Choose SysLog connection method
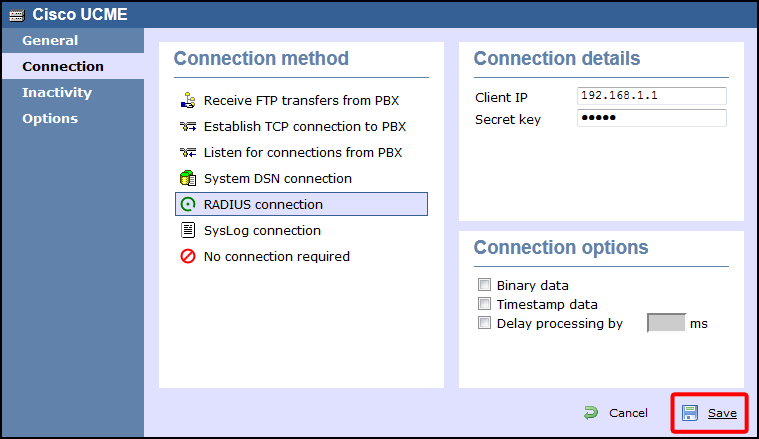 [301, 230]
